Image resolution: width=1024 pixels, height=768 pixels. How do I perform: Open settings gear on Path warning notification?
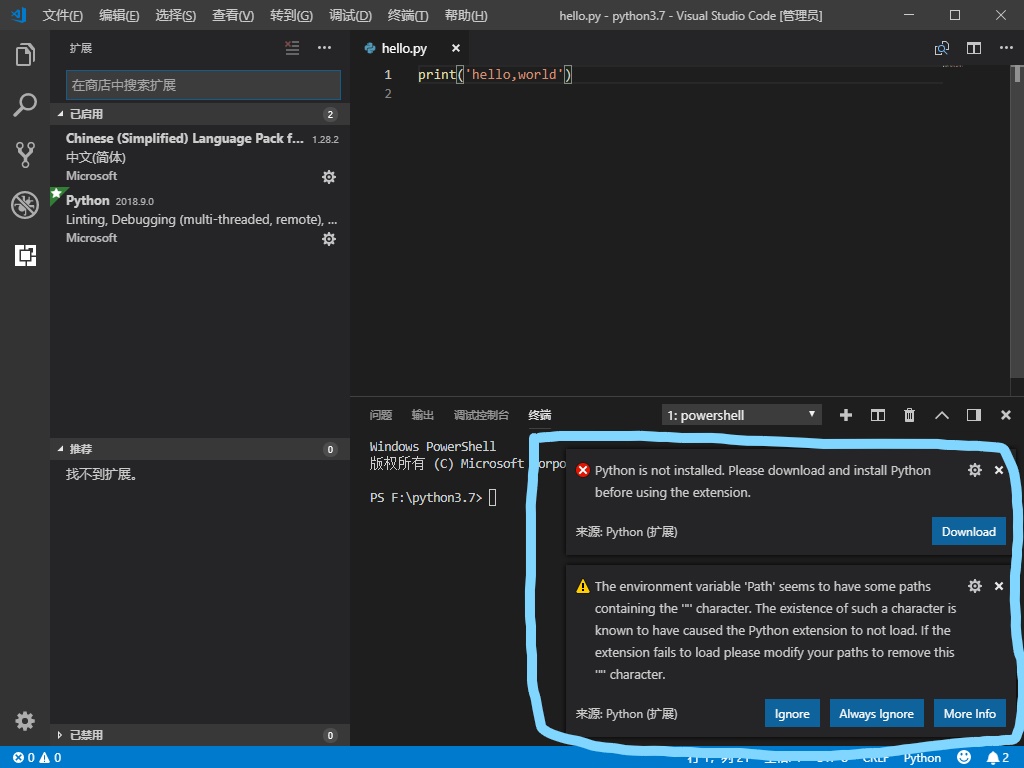[974, 586]
